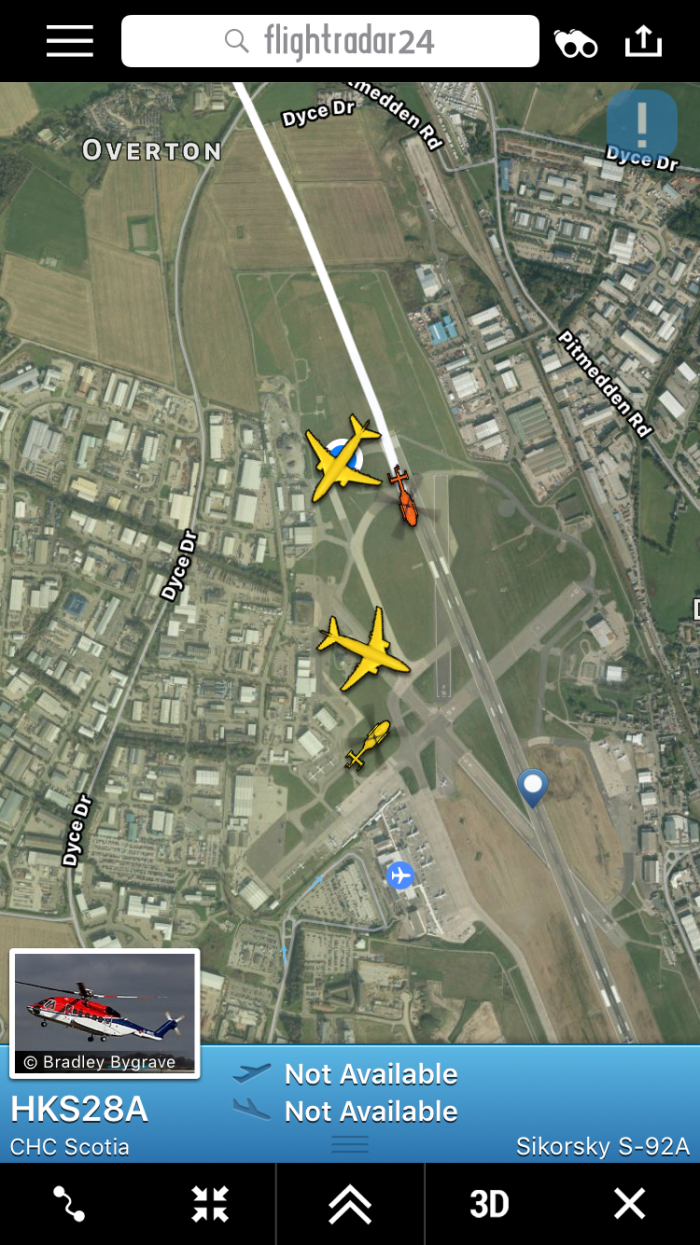Open the hamburger menu
700x1245 pixels.
(x=69, y=41)
